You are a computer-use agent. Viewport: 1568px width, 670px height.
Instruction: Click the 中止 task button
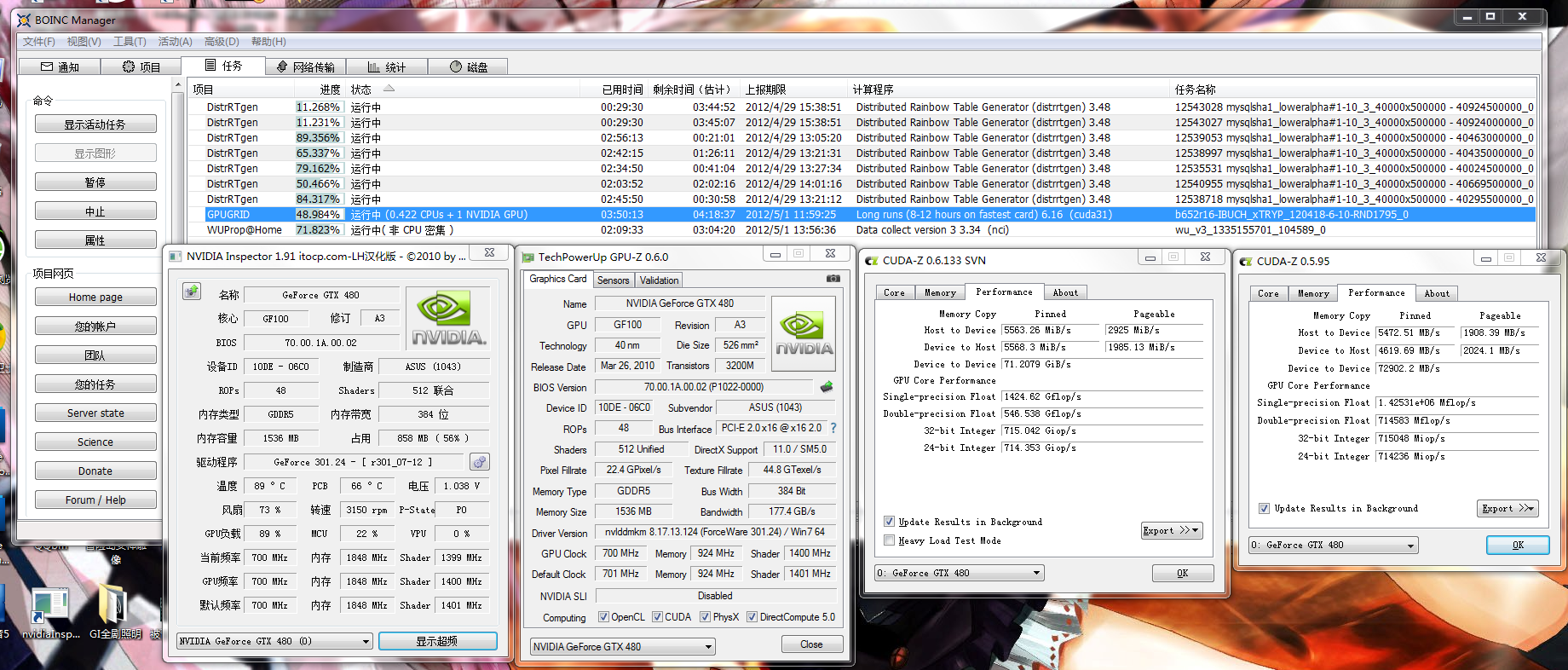click(95, 211)
